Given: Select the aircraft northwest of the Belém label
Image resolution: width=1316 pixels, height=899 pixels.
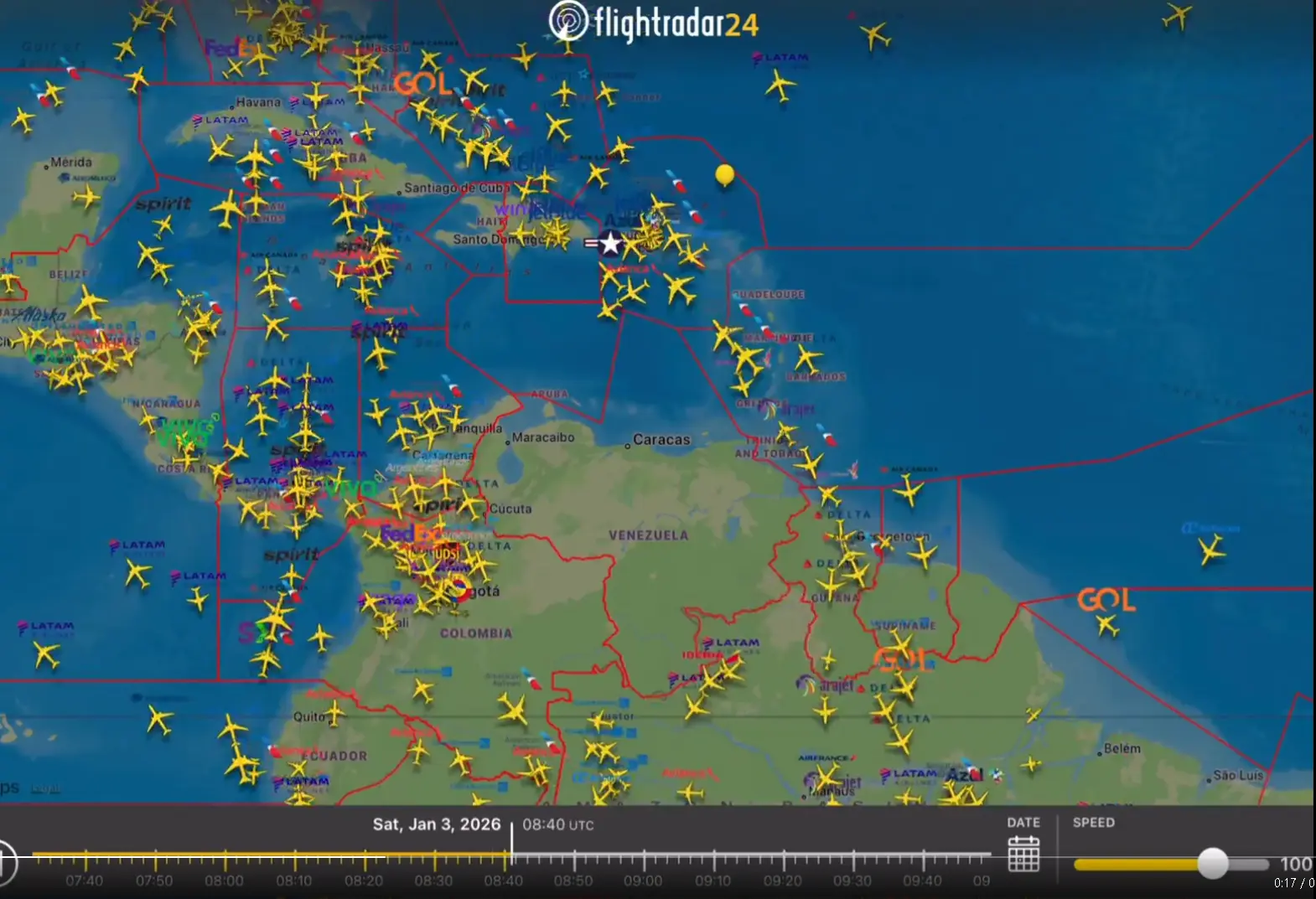Looking at the screenshot, I should point(1033,715).
